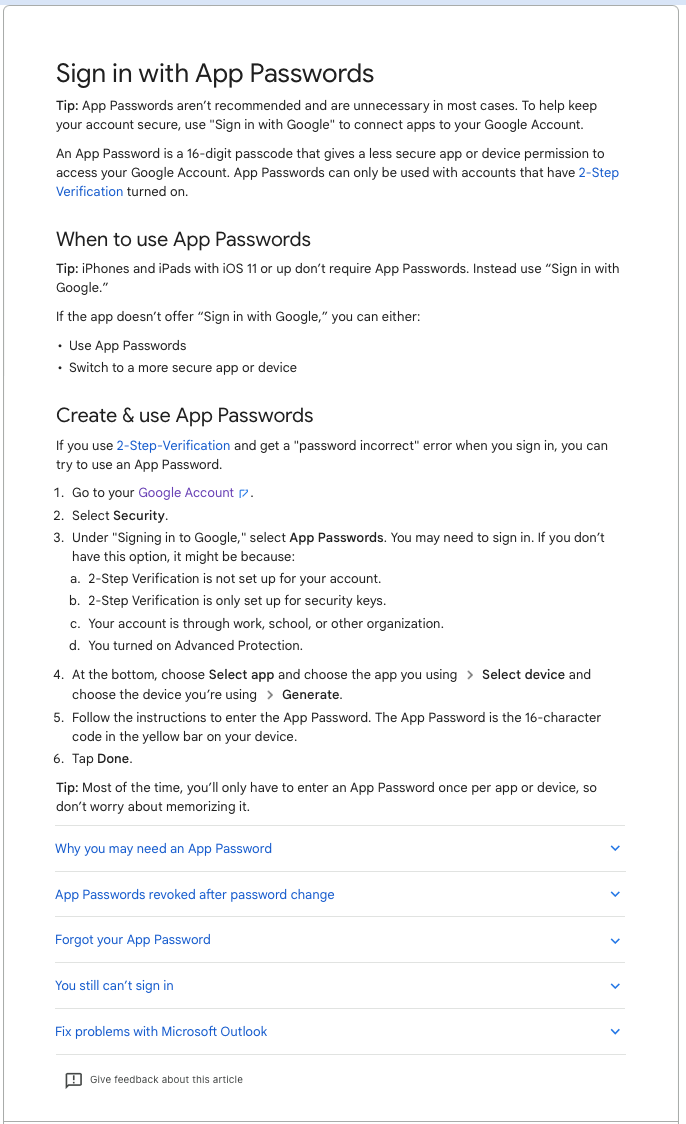The height and width of the screenshot is (1124, 686).
Task: Select the App Passwords revoked after password change title
Action: coord(194,895)
